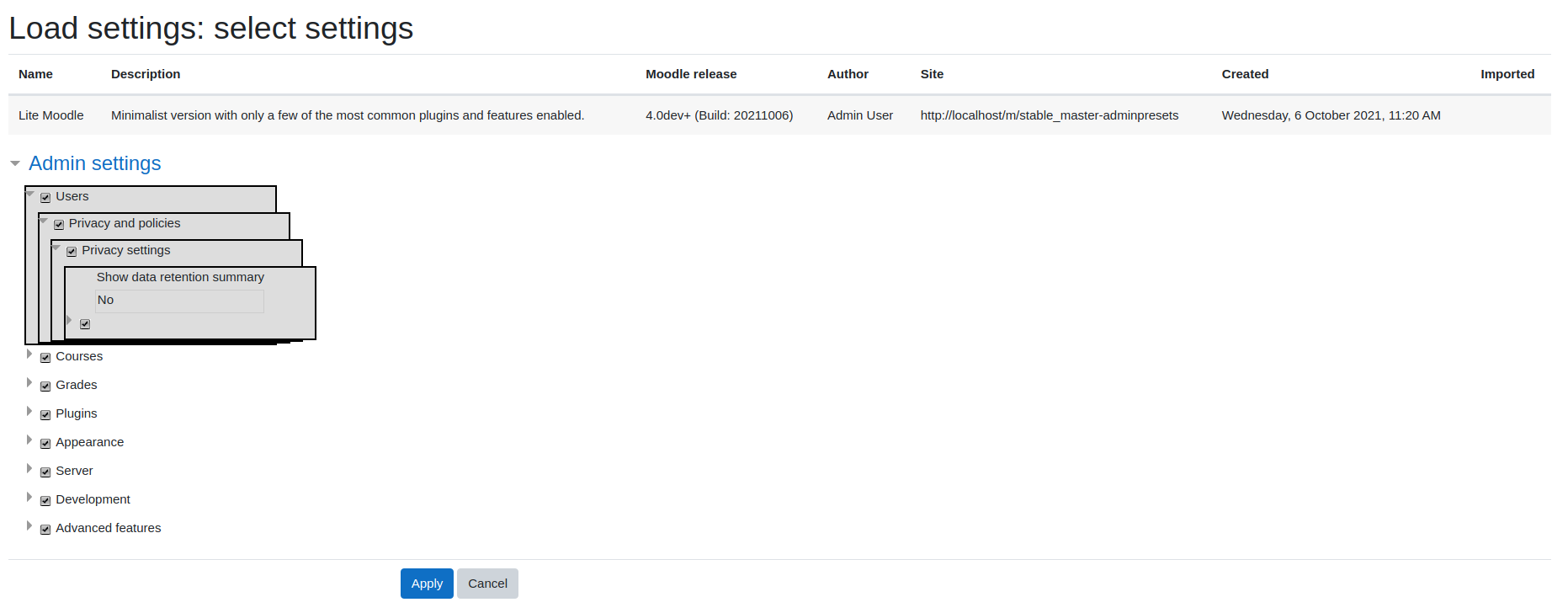The height and width of the screenshot is (613, 1568).
Task: Click the 4.0dev+ release value
Action: pyautogui.click(x=720, y=115)
